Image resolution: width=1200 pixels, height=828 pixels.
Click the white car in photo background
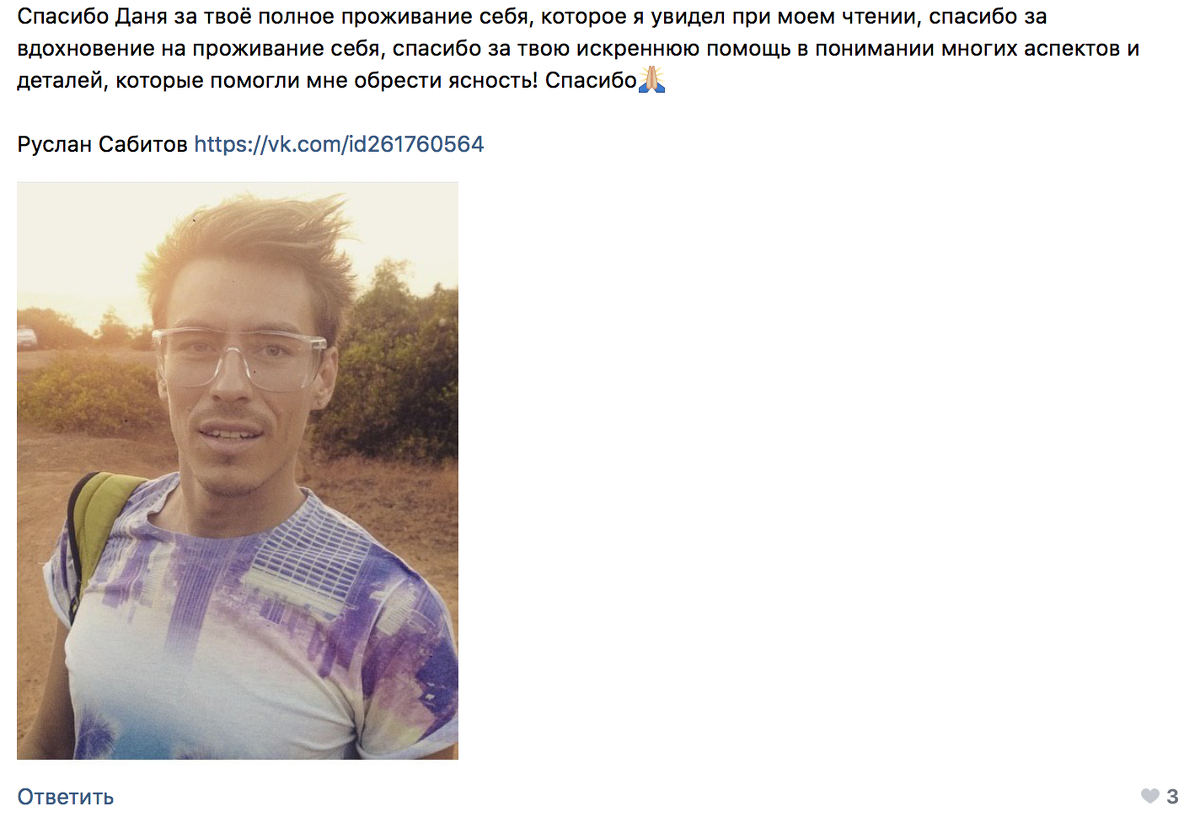point(27,337)
